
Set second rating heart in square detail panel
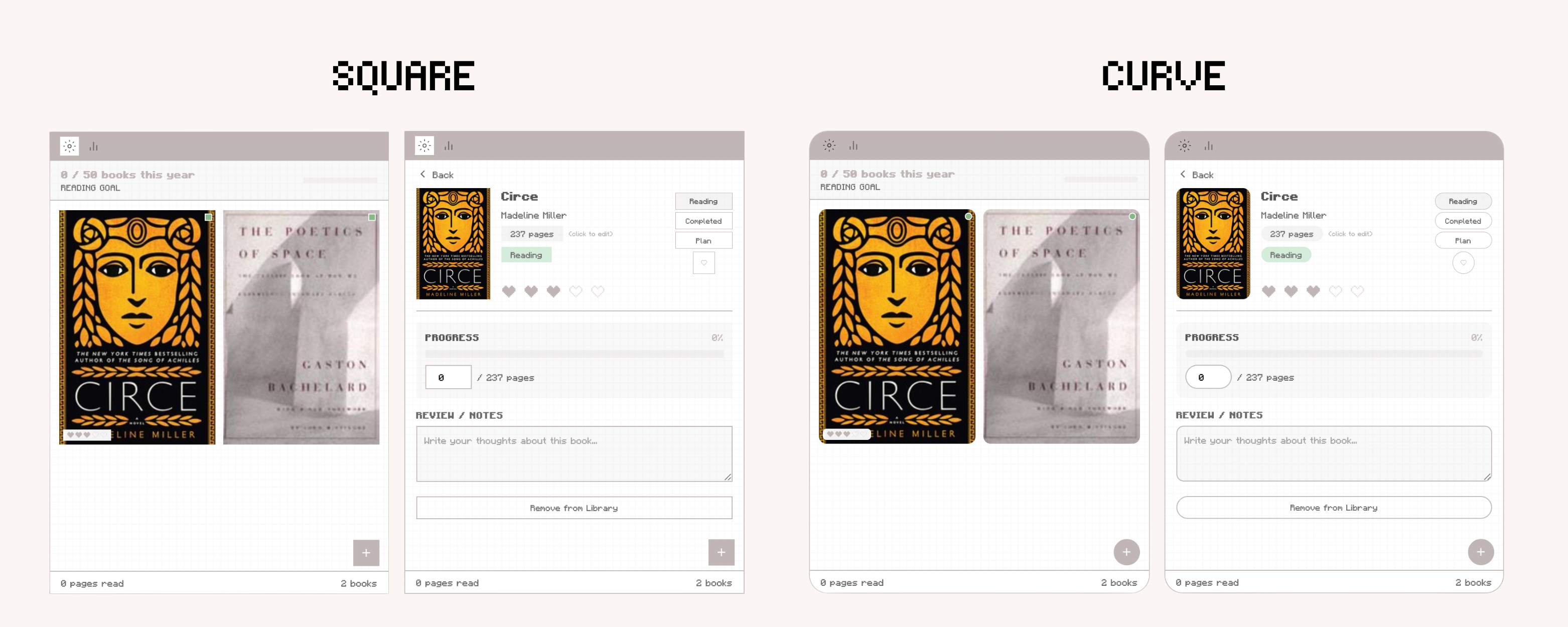coord(531,291)
